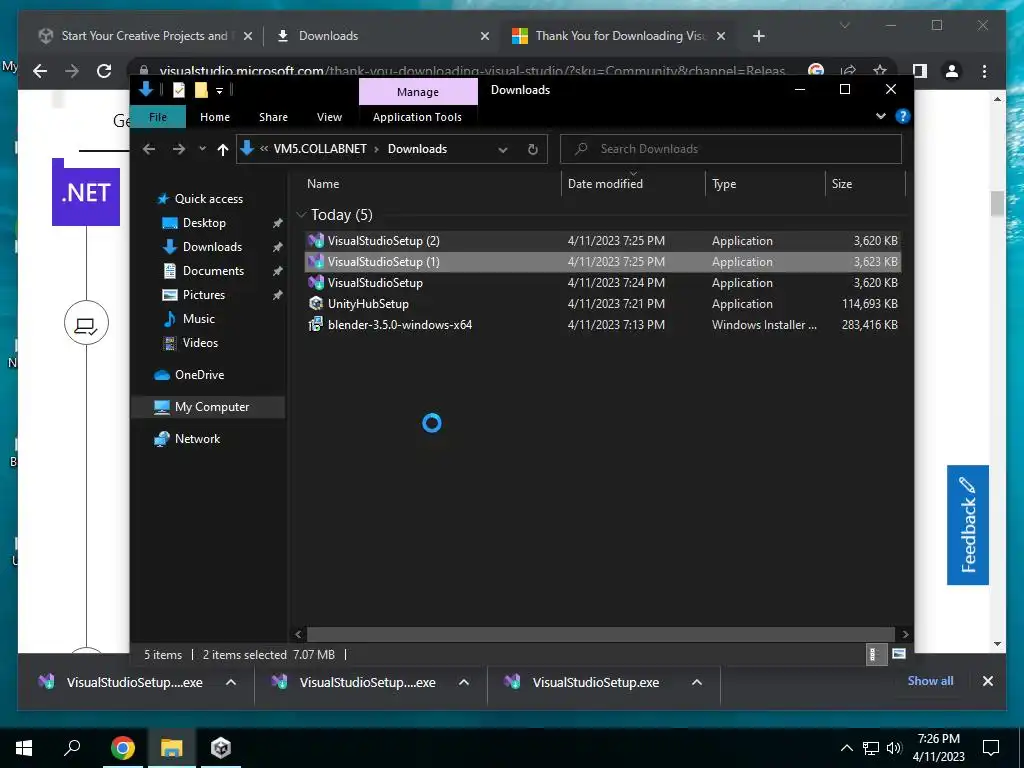Open options for second VisualStudioSetup....exe download
The height and width of the screenshot is (768, 1024).
click(464, 682)
